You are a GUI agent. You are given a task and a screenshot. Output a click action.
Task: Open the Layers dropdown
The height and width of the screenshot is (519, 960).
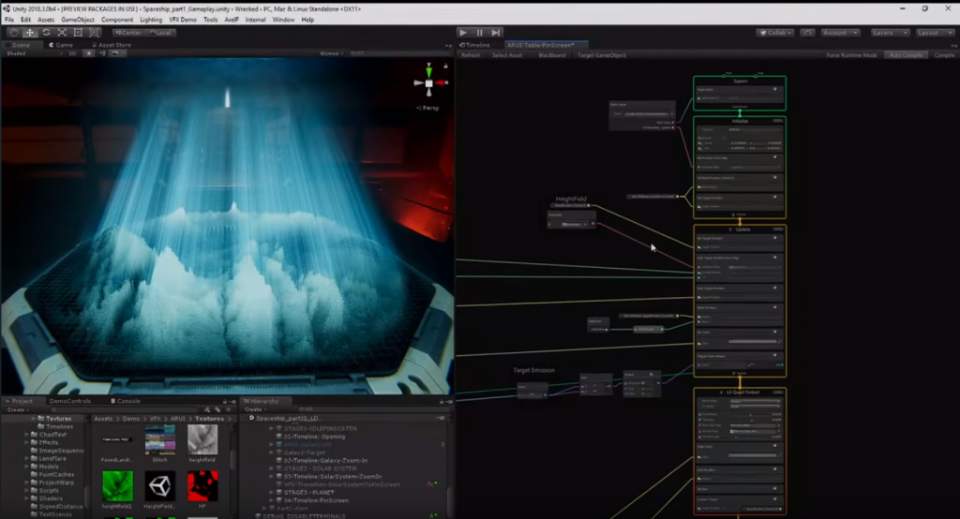click(890, 32)
